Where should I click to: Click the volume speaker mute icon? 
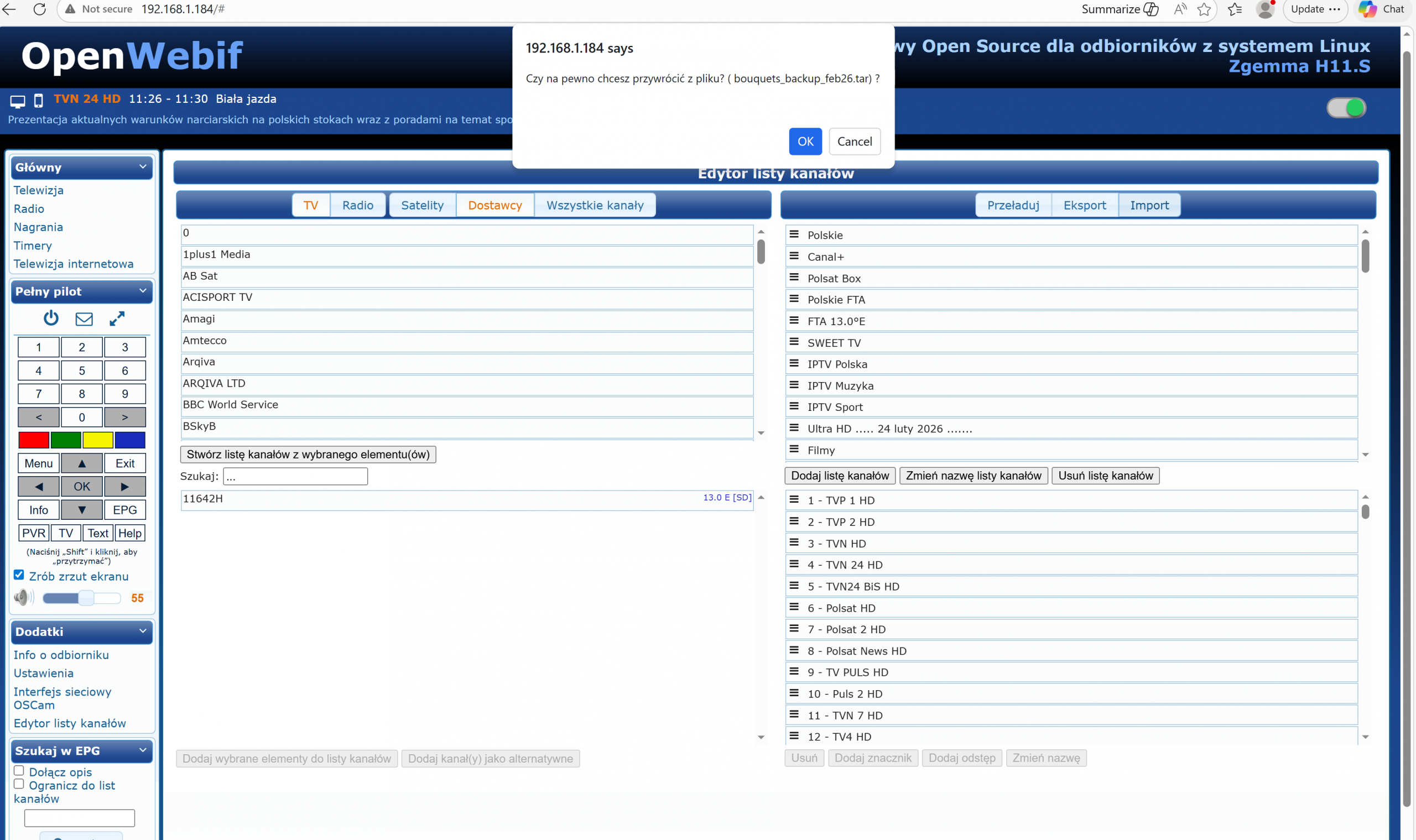point(22,597)
